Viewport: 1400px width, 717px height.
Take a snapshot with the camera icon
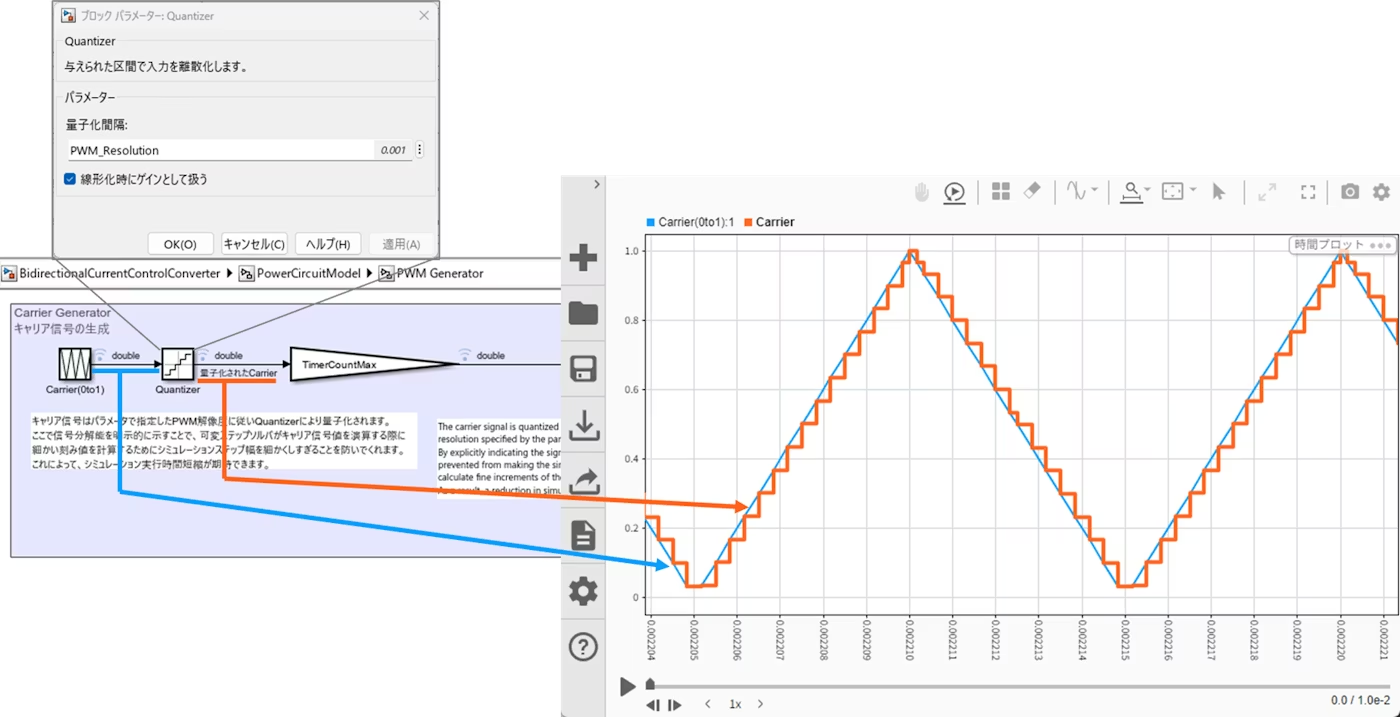[1349, 192]
